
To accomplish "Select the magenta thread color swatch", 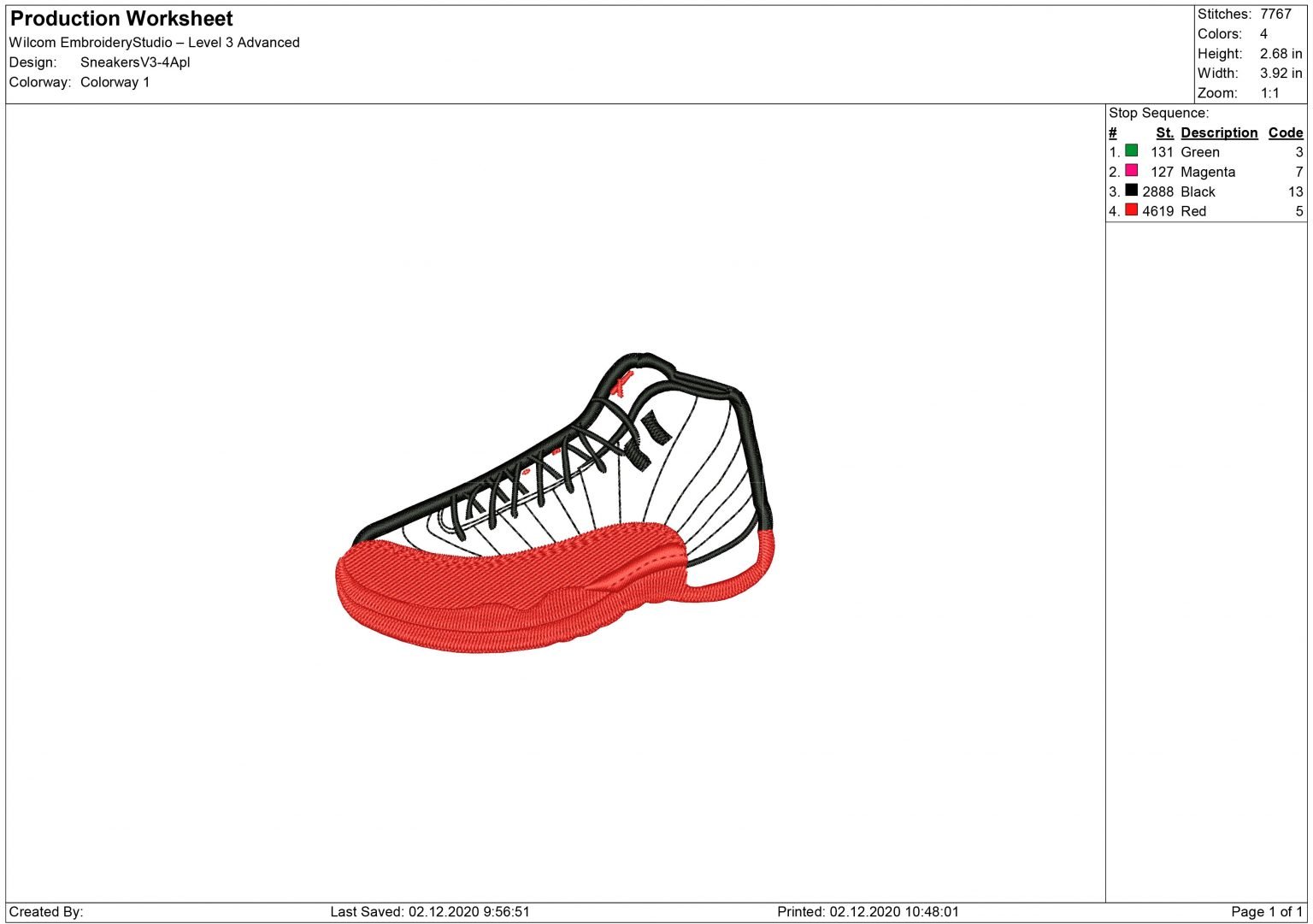I will (x=1131, y=171).
